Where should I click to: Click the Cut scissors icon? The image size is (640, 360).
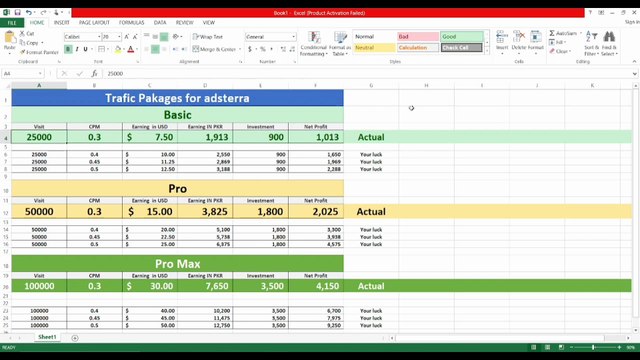(x=22, y=33)
